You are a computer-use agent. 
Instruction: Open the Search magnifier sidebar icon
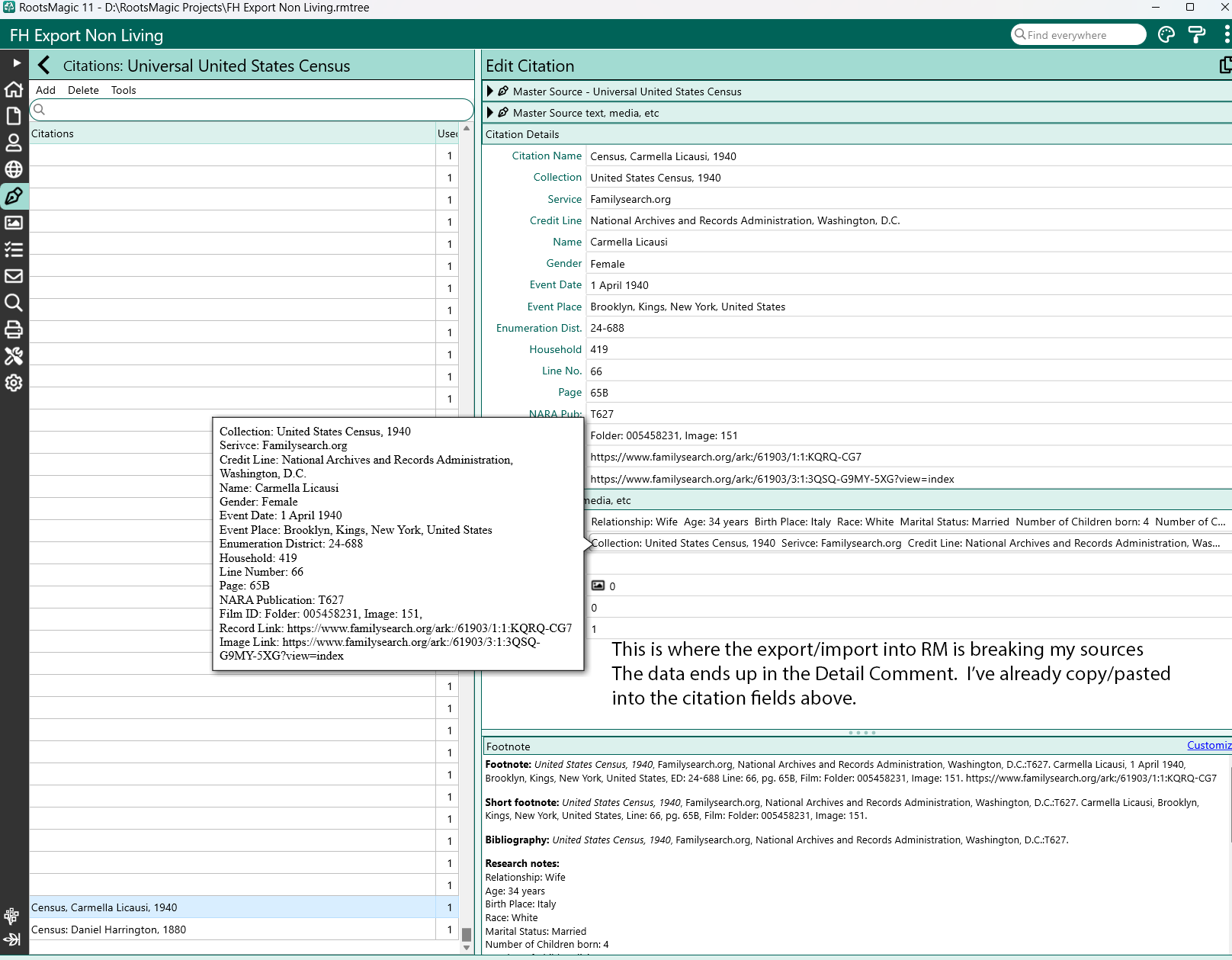[x=14, y=303]
